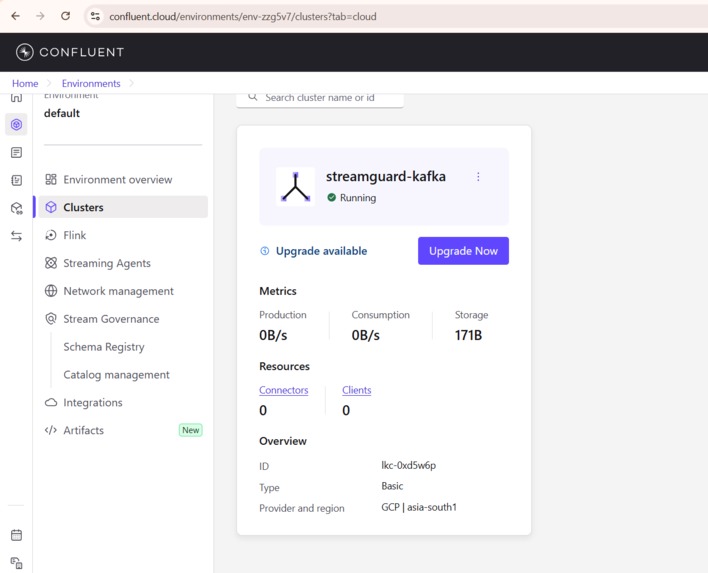708x573 pixels.
Task: Focus the Search cluster name or id field
Action: click(x=320, y=98)
